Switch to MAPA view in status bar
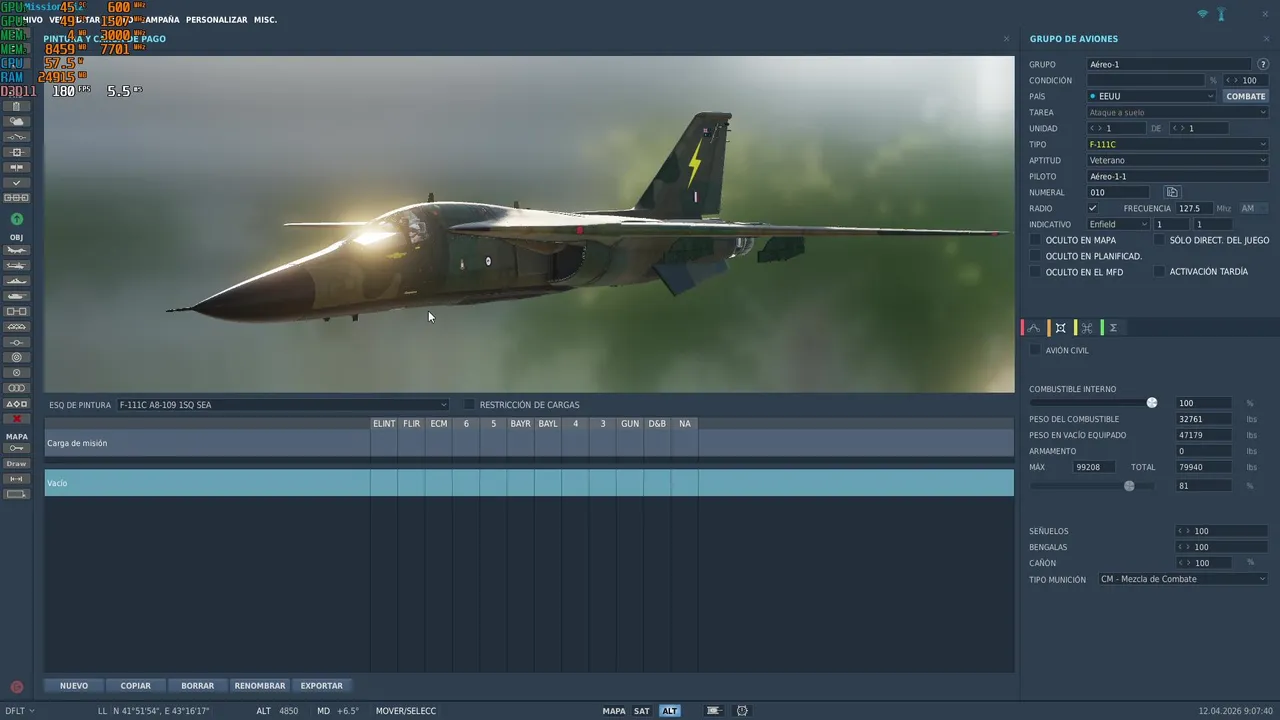This screenshot has width=1280, height=720. point(614,711)
